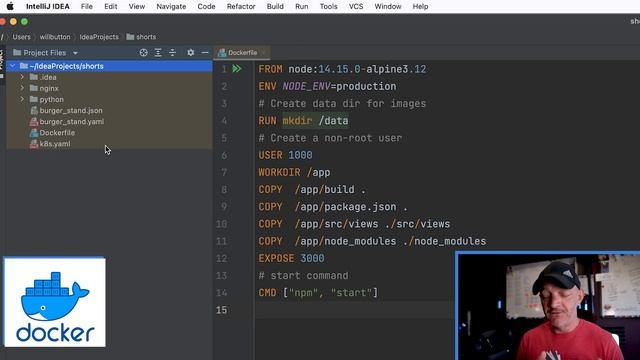Image resolution: width=640 pixels, height=360 pixels.
Task: Click the run gutter icon on line 1
Action: (x=237, y=69)
